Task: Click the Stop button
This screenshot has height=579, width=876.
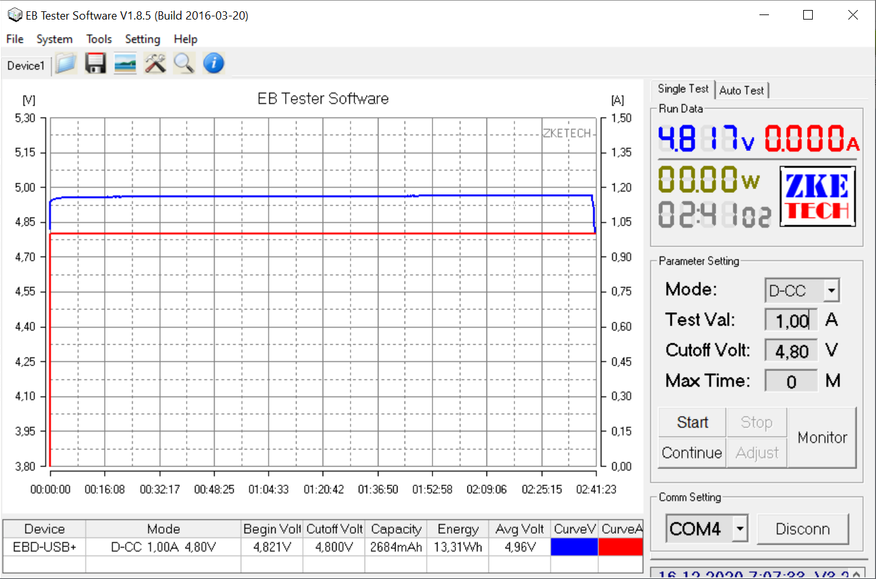Action: 756,422
